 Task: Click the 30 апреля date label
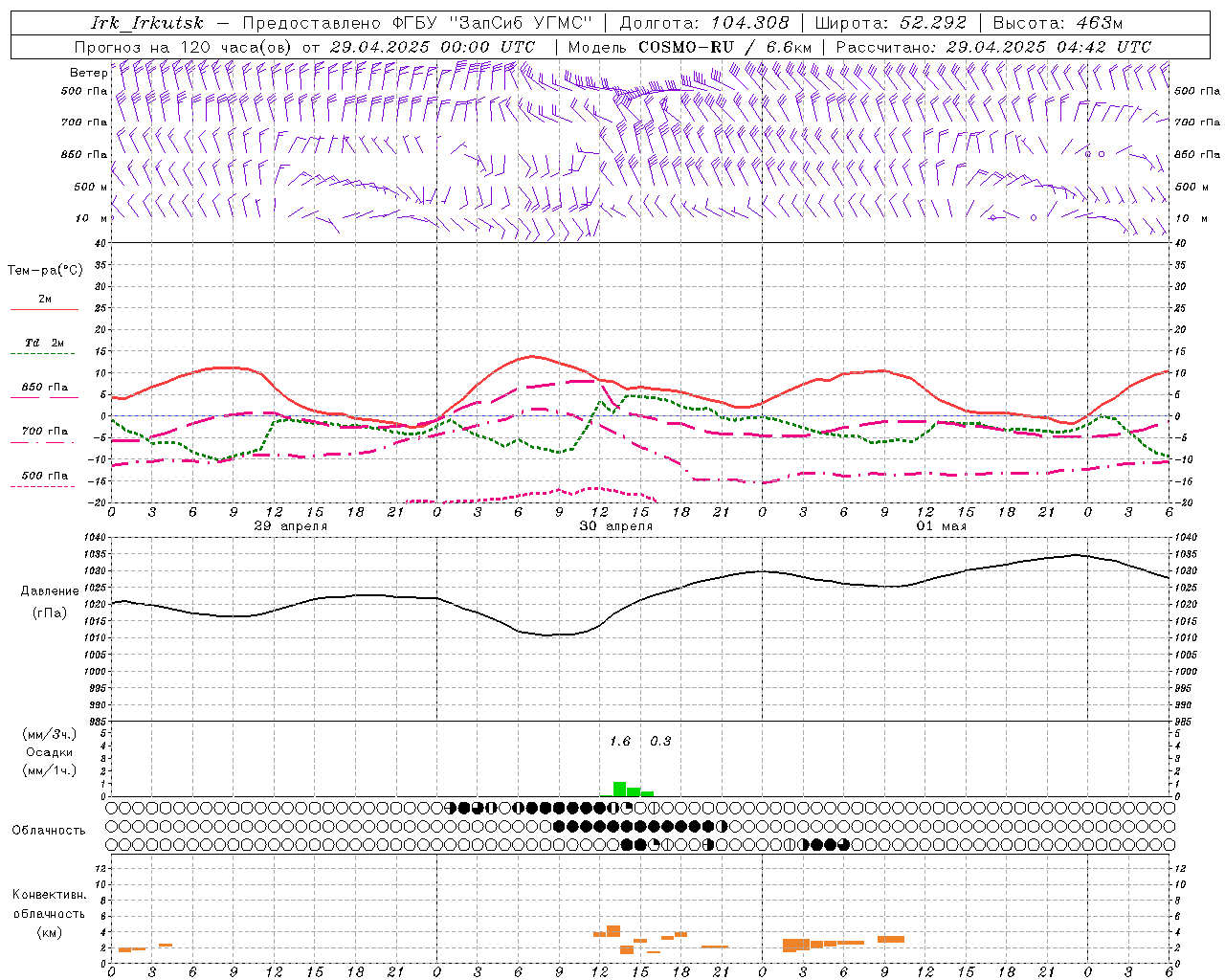[616, 526]
